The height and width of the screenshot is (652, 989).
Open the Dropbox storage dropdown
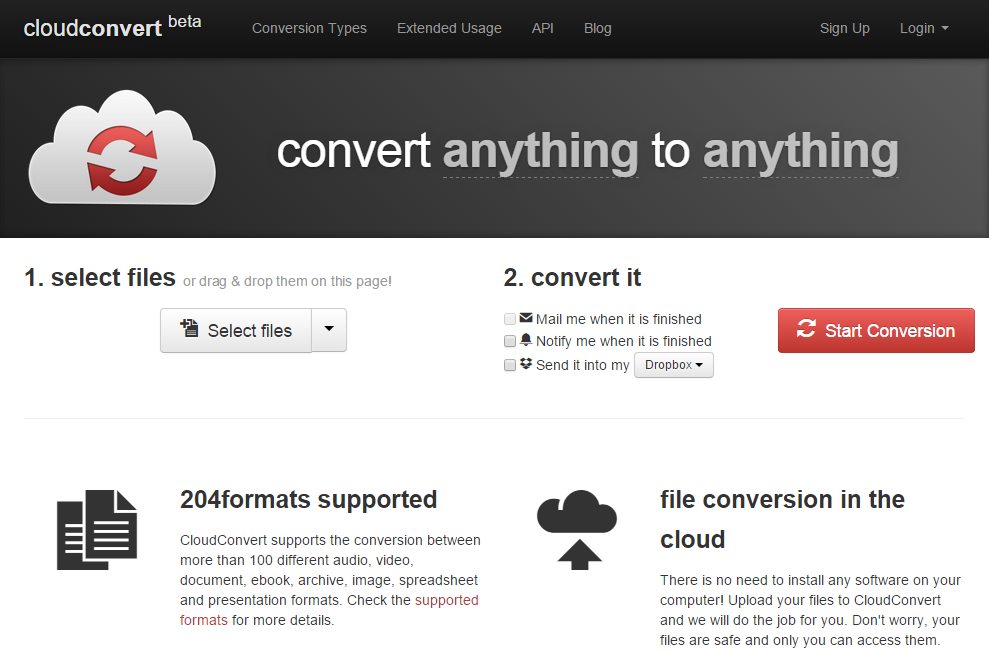point(674,365)
